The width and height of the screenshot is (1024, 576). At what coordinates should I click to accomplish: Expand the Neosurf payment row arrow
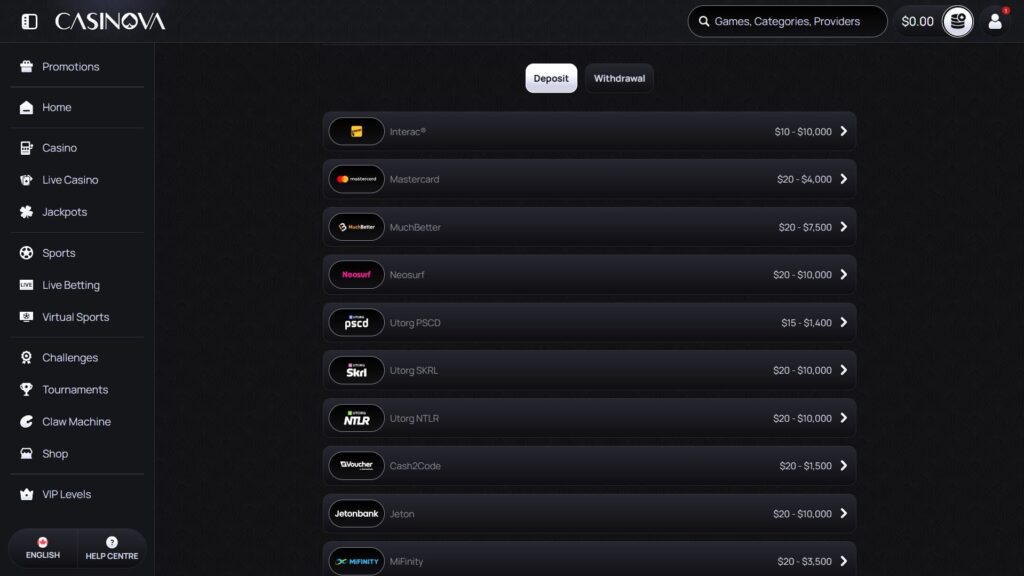click(x=844, y=274)
